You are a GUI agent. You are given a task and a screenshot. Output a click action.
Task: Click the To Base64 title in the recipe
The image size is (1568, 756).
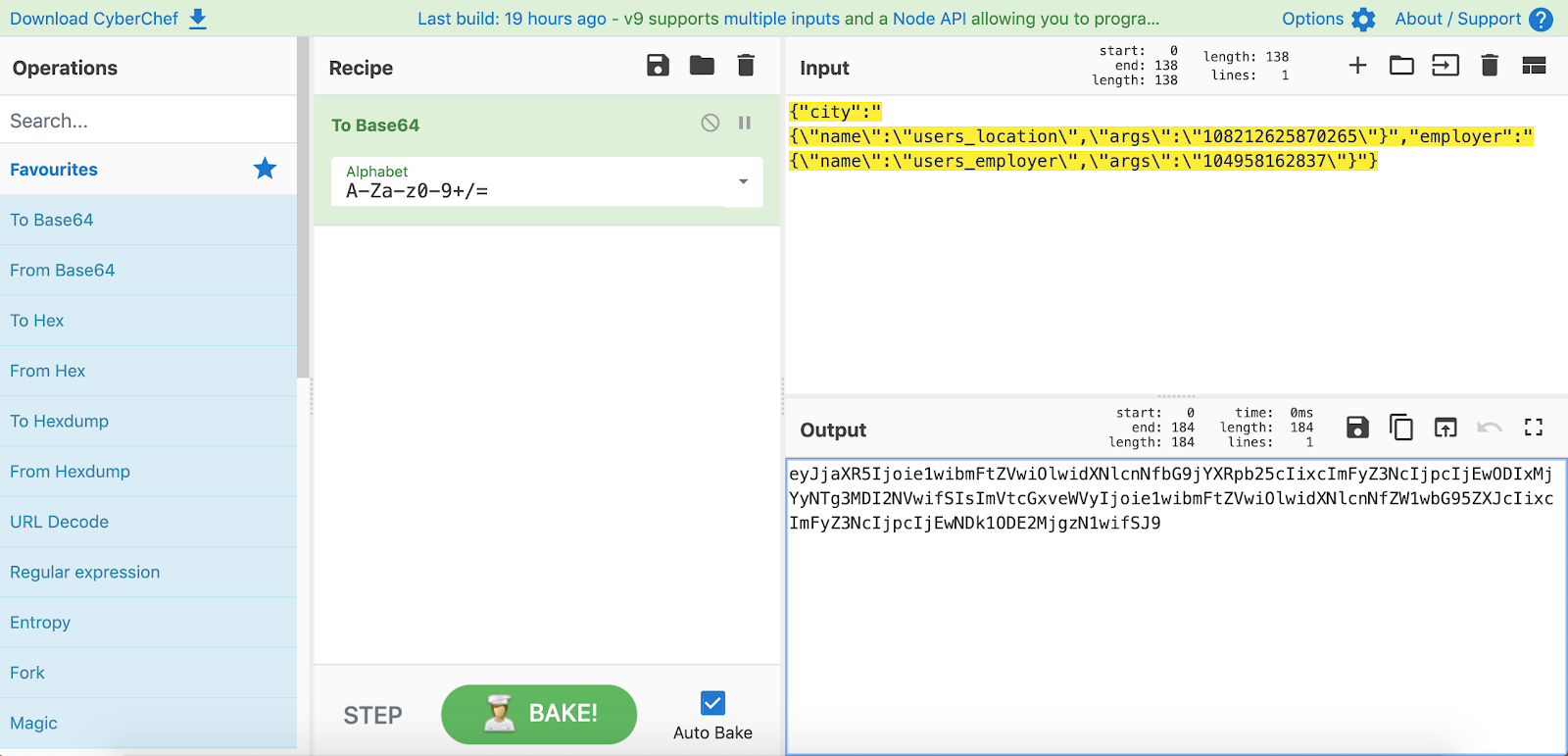point(375,126)
